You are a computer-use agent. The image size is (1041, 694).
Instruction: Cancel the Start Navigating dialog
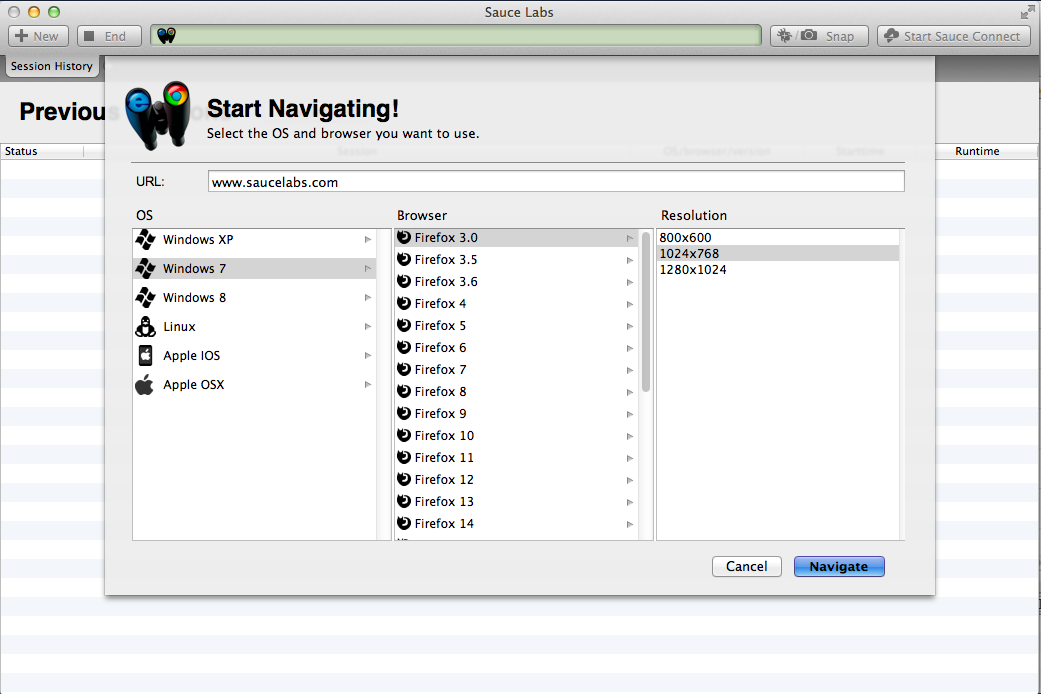(x=746, y=566)
